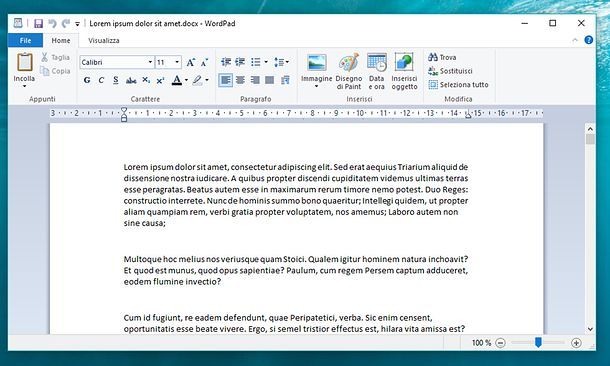Click the WordPad application icon in title bar
This screenshot has width=610, height=366.
click(x=18, y=23)
